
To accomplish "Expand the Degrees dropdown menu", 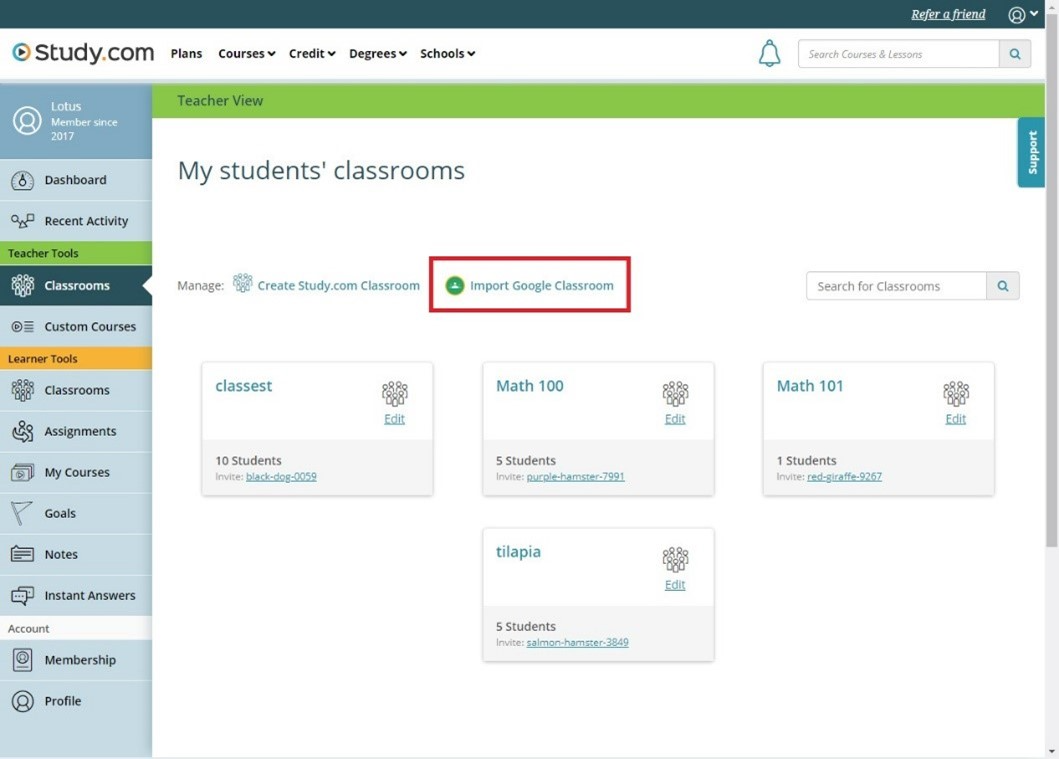I will click(378, 53).
